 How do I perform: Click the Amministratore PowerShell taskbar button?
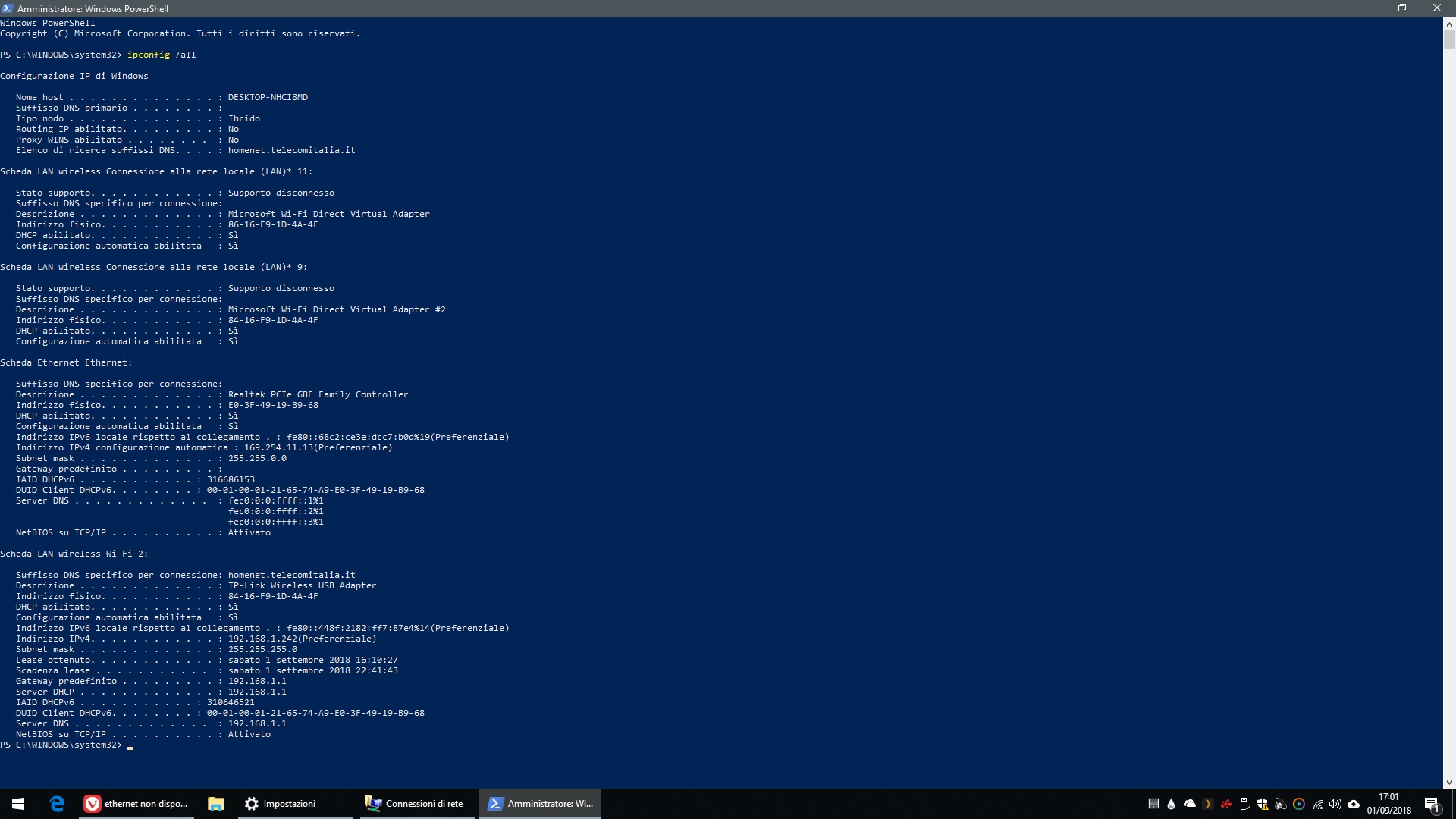pos(540,804)
